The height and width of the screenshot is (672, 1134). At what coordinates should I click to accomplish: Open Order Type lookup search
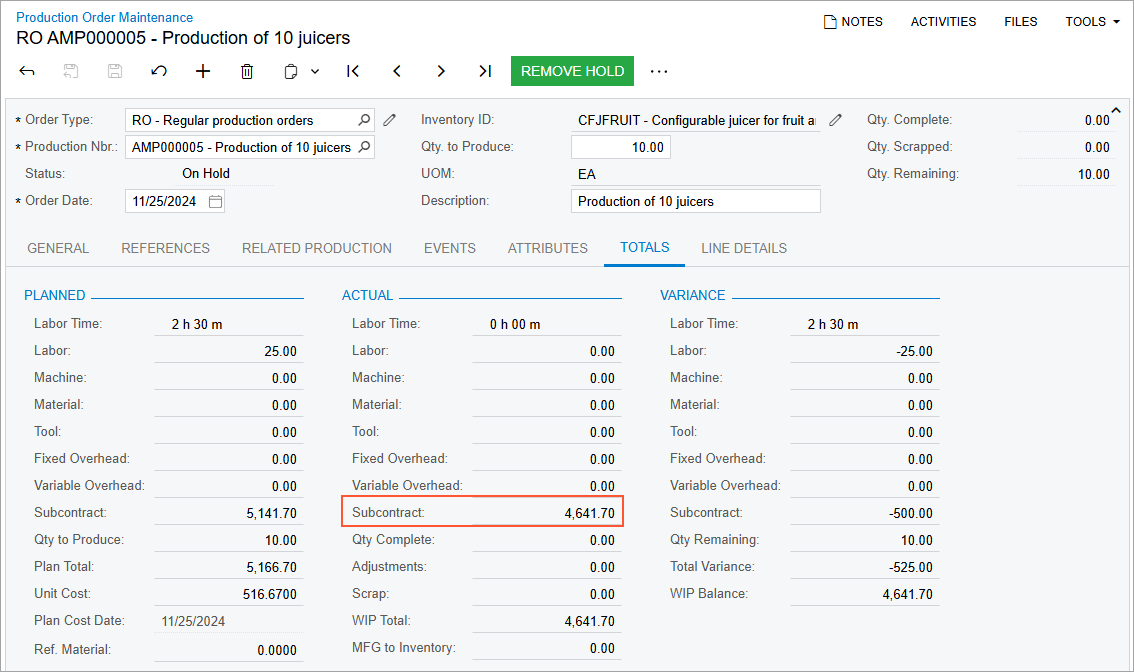[x=364, y=120]
